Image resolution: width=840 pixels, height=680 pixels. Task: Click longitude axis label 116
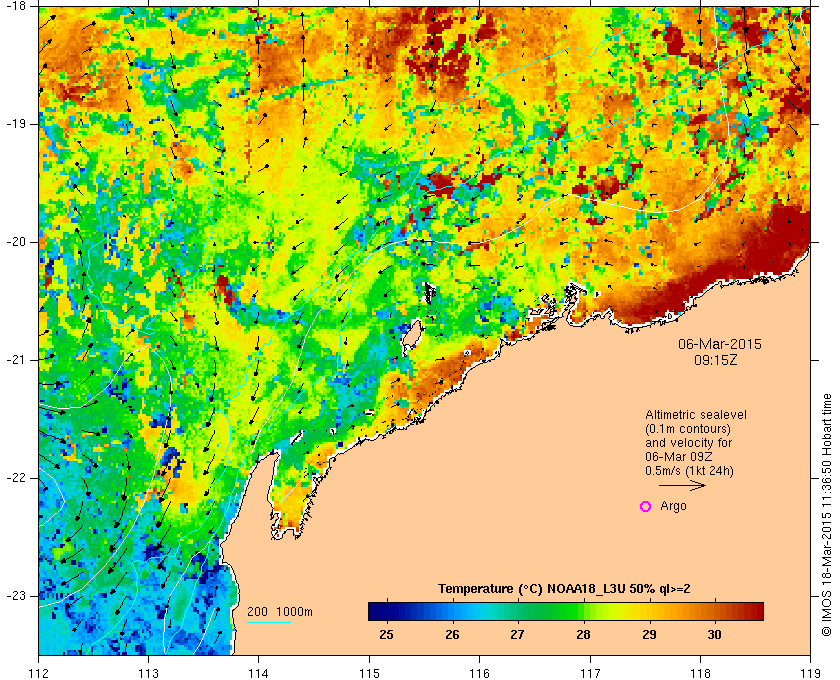click(x=479, y=672)
